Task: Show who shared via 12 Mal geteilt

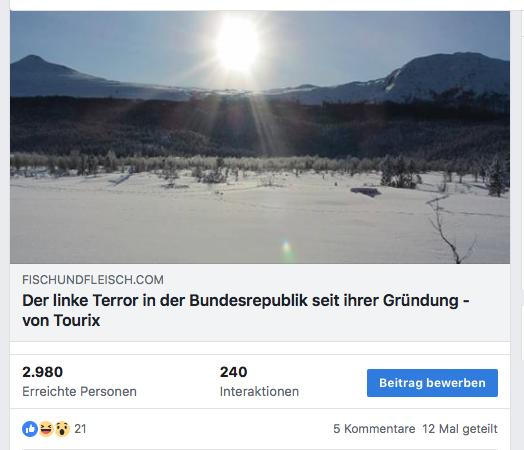Action: pyautogui.click(x=460, y=429)
